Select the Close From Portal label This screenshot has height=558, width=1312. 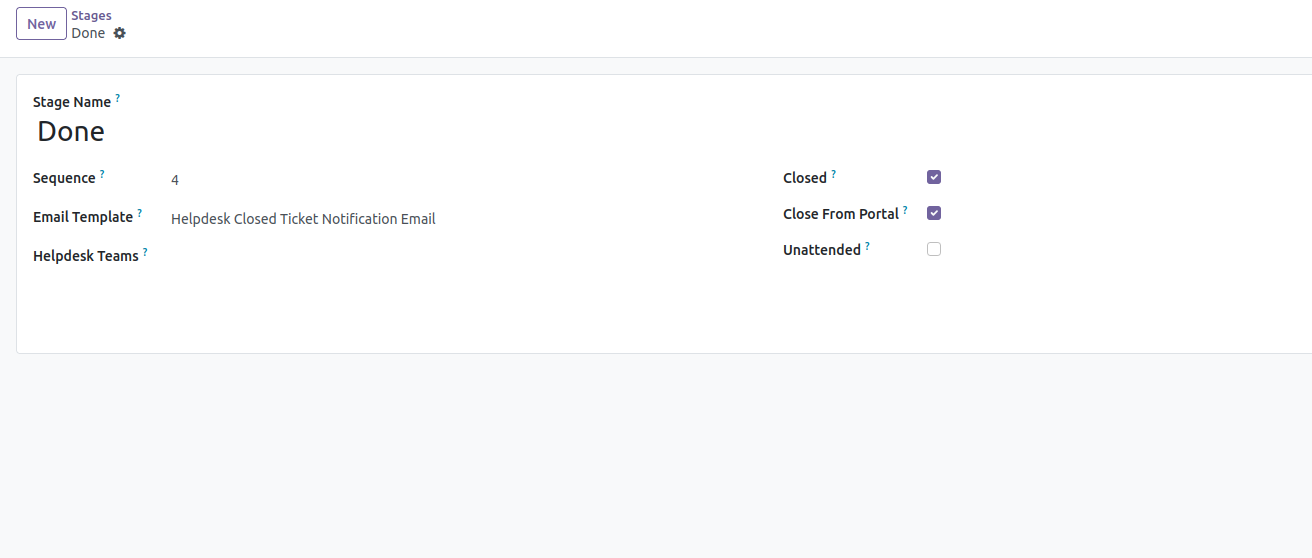click(841, 214)
